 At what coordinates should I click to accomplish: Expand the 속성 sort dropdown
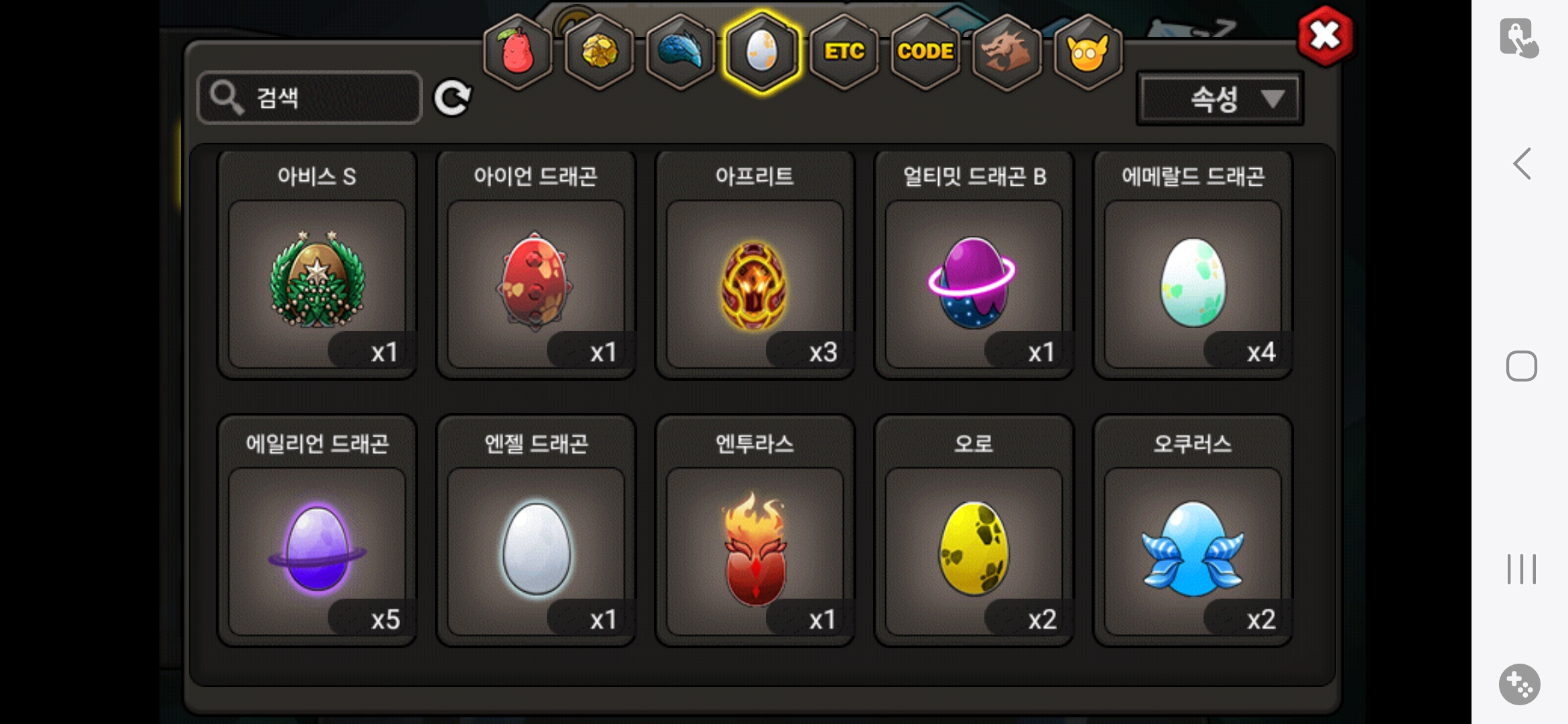coord(1220,99)
